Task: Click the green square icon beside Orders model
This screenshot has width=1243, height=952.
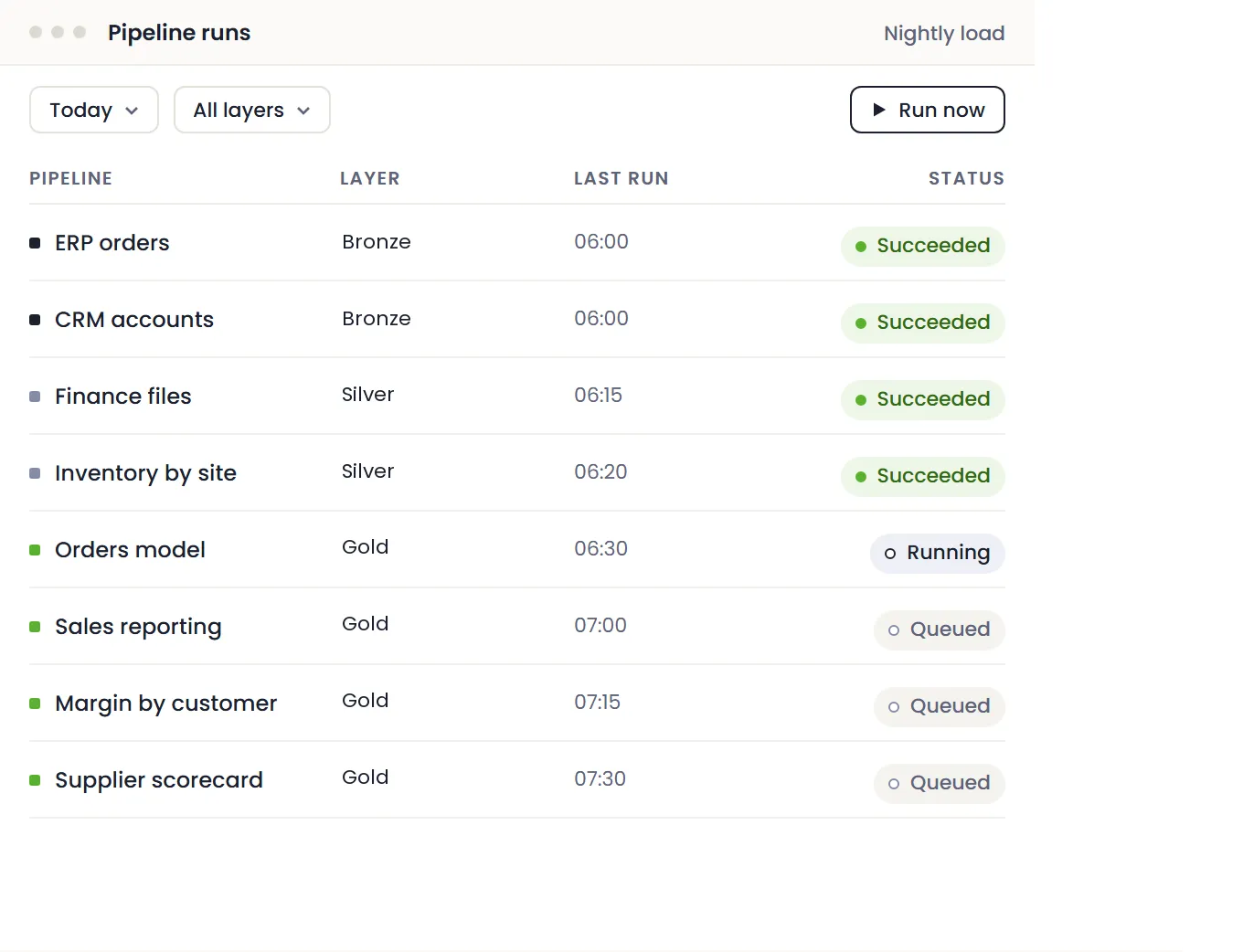Action: point(35,550)
